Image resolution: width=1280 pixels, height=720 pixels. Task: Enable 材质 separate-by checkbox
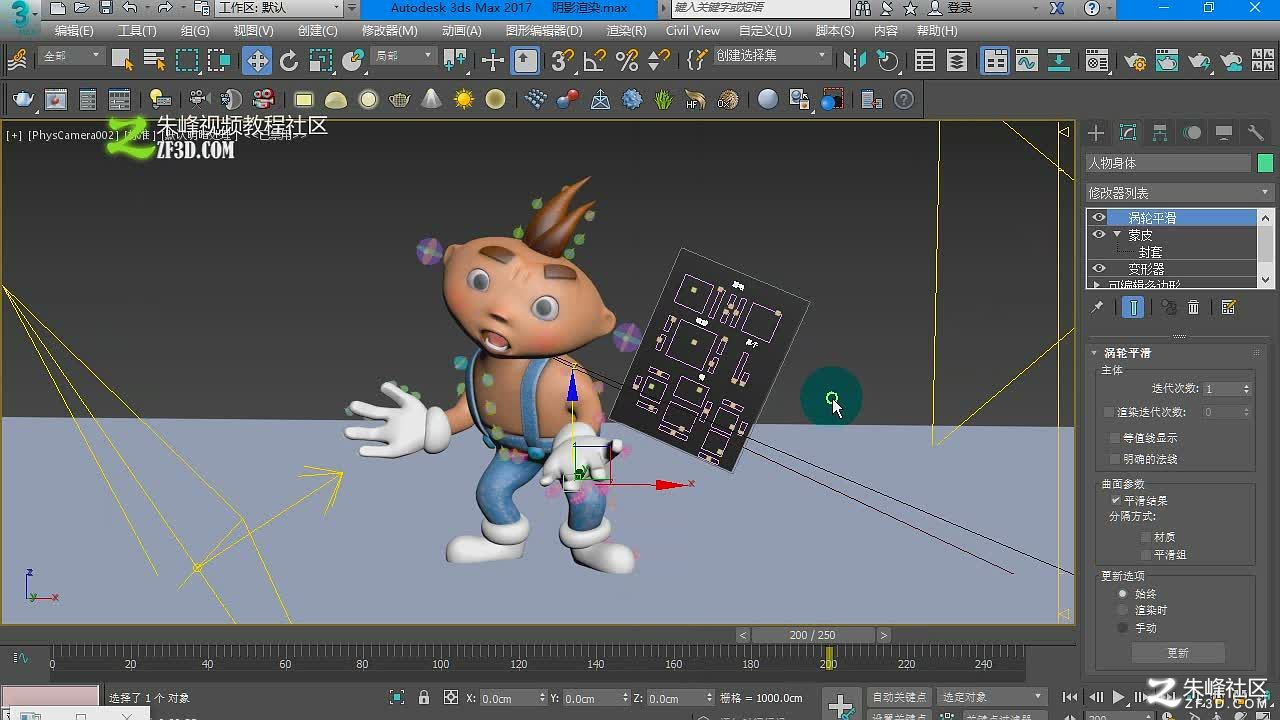1146,537
